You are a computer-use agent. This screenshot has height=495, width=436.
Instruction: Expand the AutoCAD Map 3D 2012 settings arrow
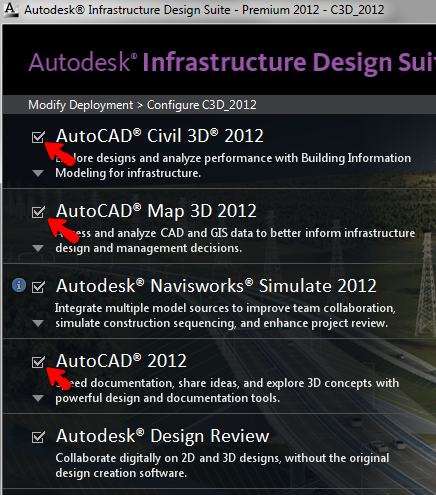pos(38,248)
